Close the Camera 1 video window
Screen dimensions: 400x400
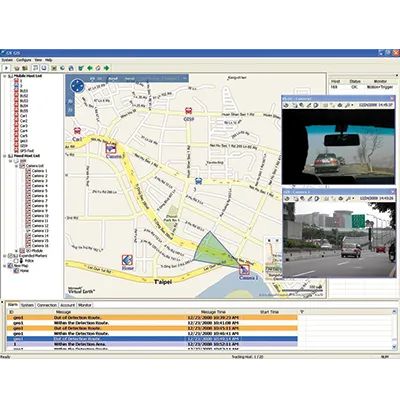(x=392, y=192)
